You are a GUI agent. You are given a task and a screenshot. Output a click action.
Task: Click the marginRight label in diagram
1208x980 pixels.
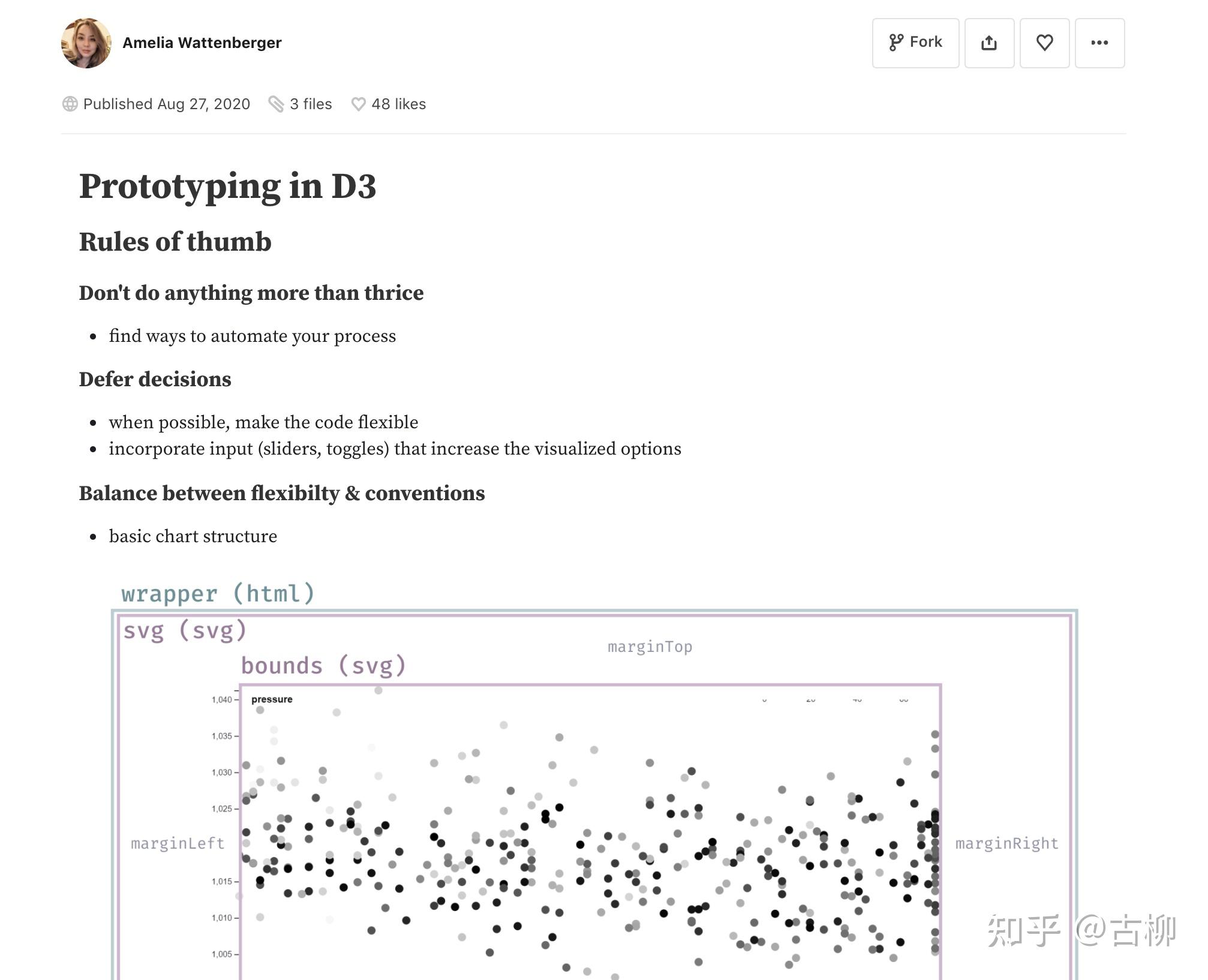(x=1006, y=843)
